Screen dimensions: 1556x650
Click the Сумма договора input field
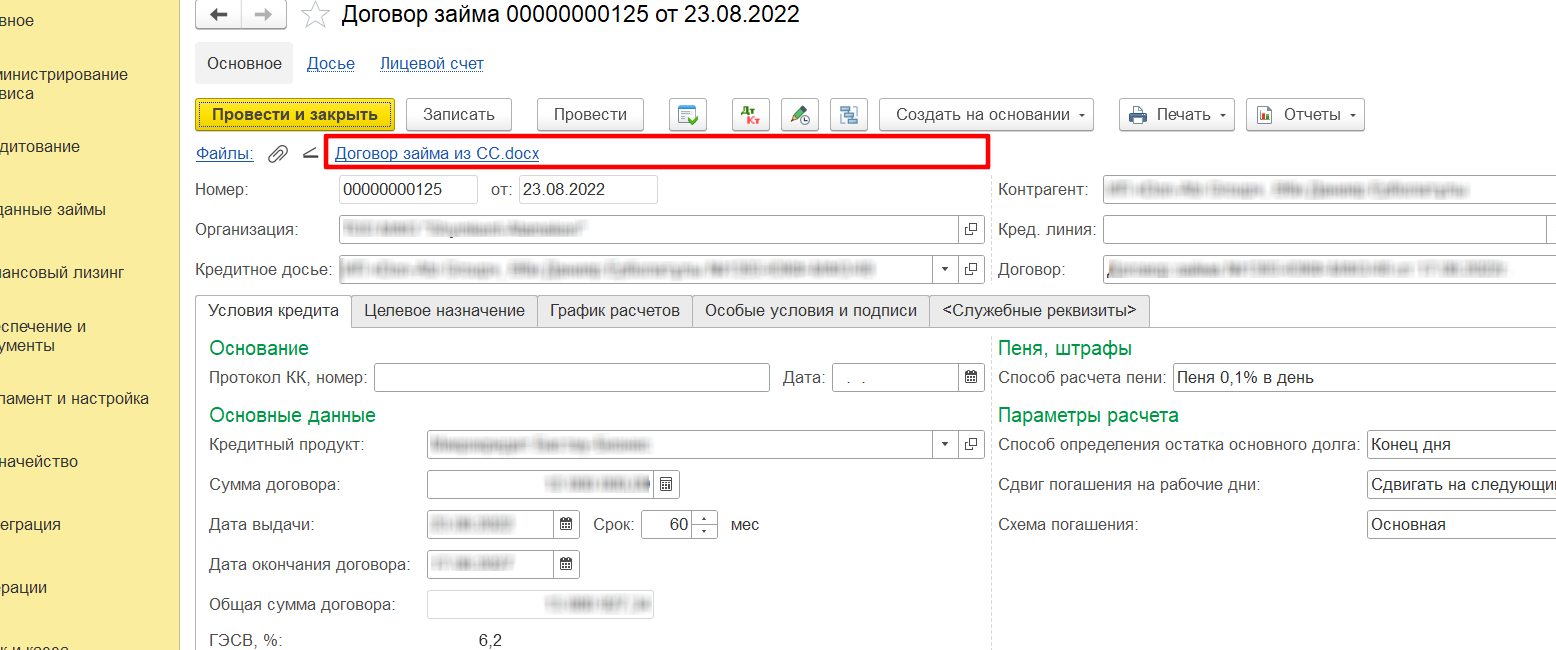tap(541, 485)
